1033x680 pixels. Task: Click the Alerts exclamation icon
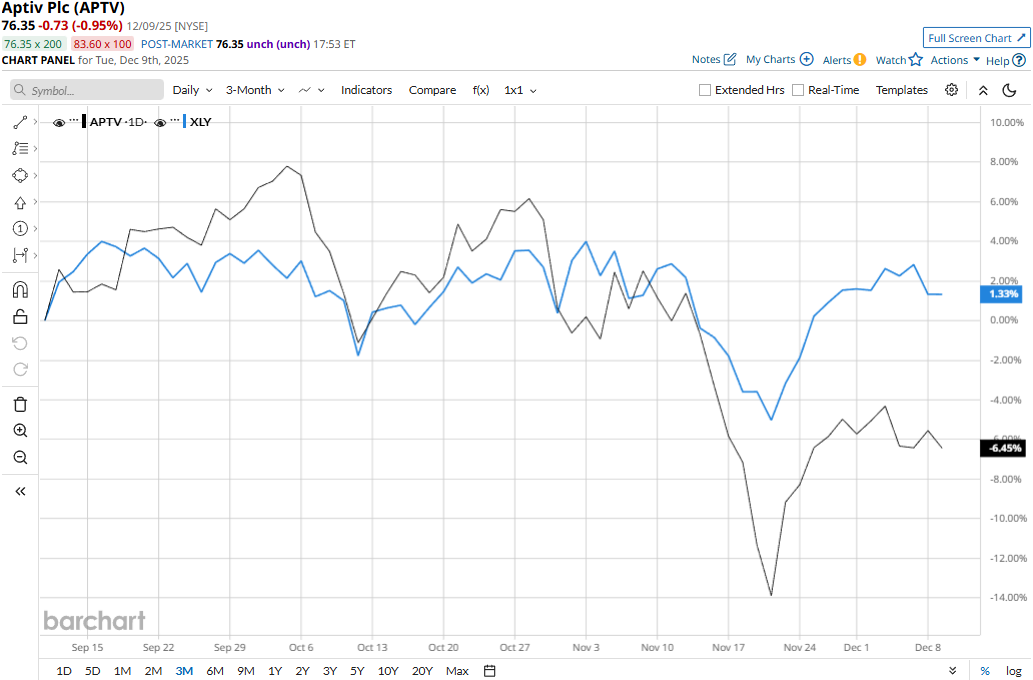(860, 59)
